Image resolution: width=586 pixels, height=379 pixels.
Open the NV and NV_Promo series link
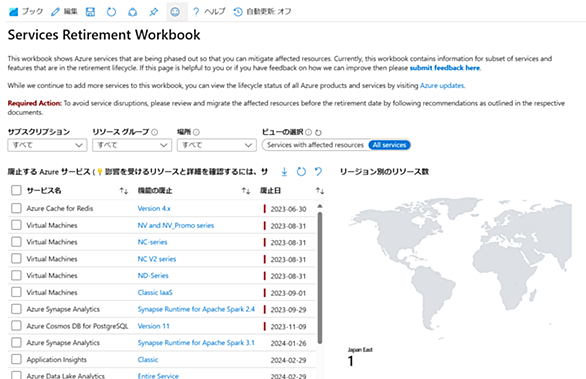pyautogui.click(x=176, y=225)
